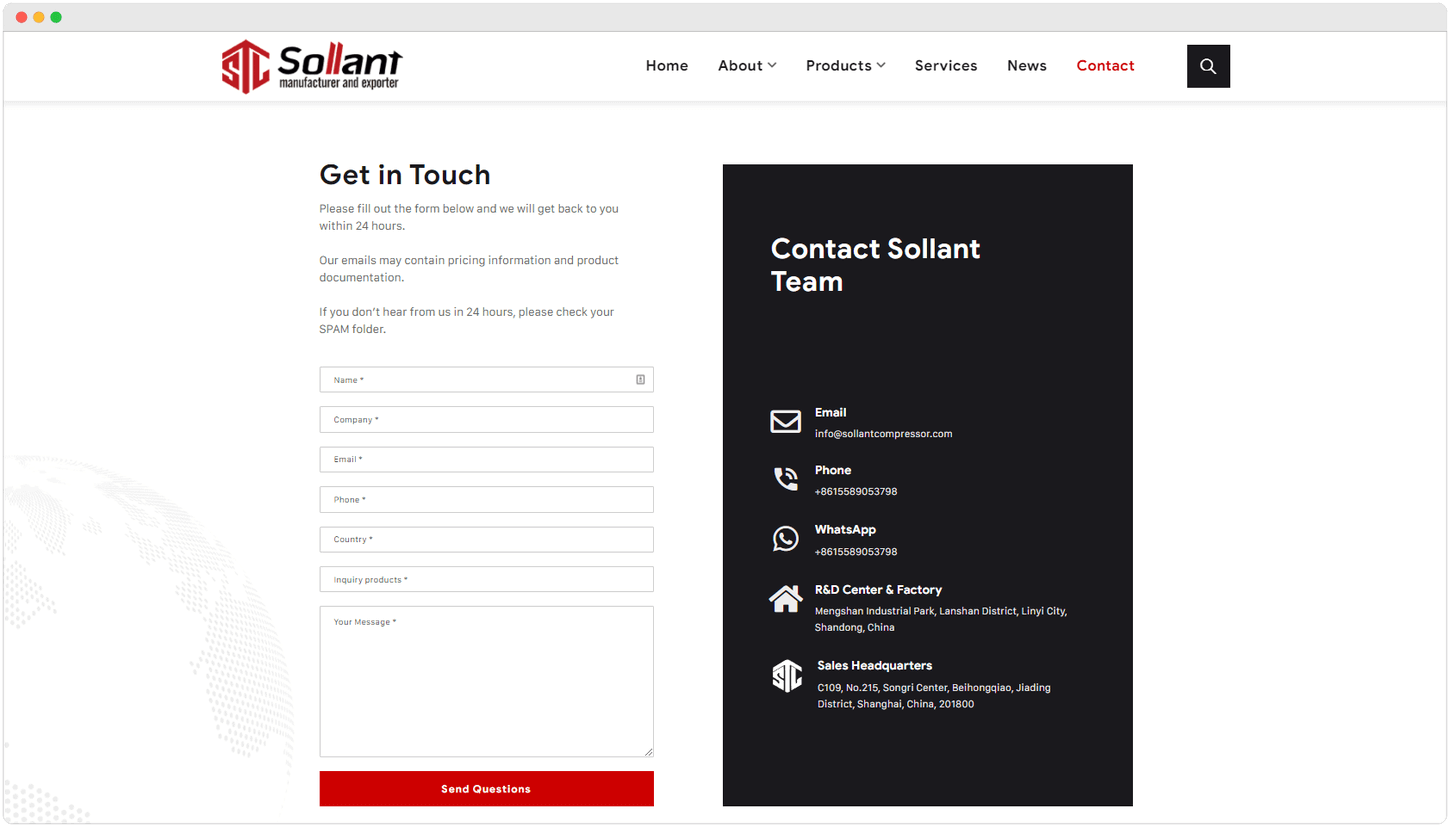This screenshot has width=1450, height=827.
Task: Focus the Phone input field
Action: point(486,500)
